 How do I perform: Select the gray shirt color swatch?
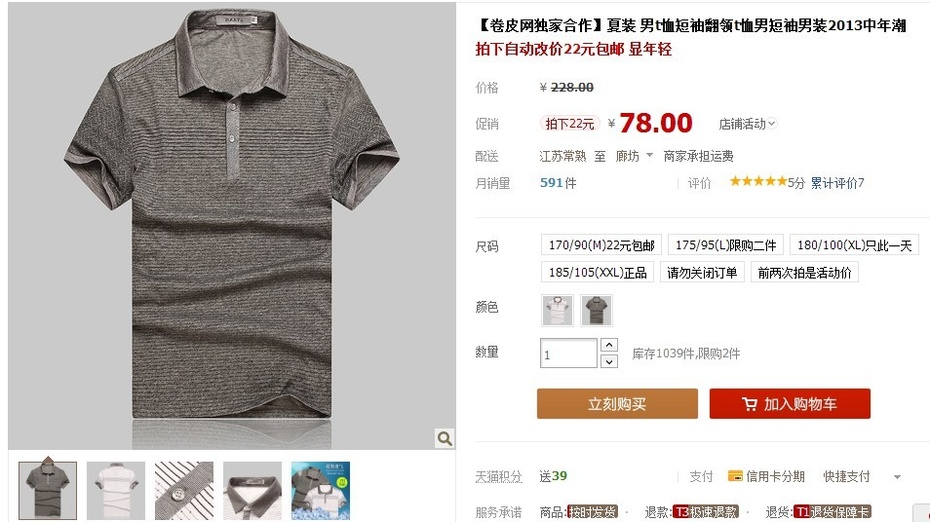point(596,310)
